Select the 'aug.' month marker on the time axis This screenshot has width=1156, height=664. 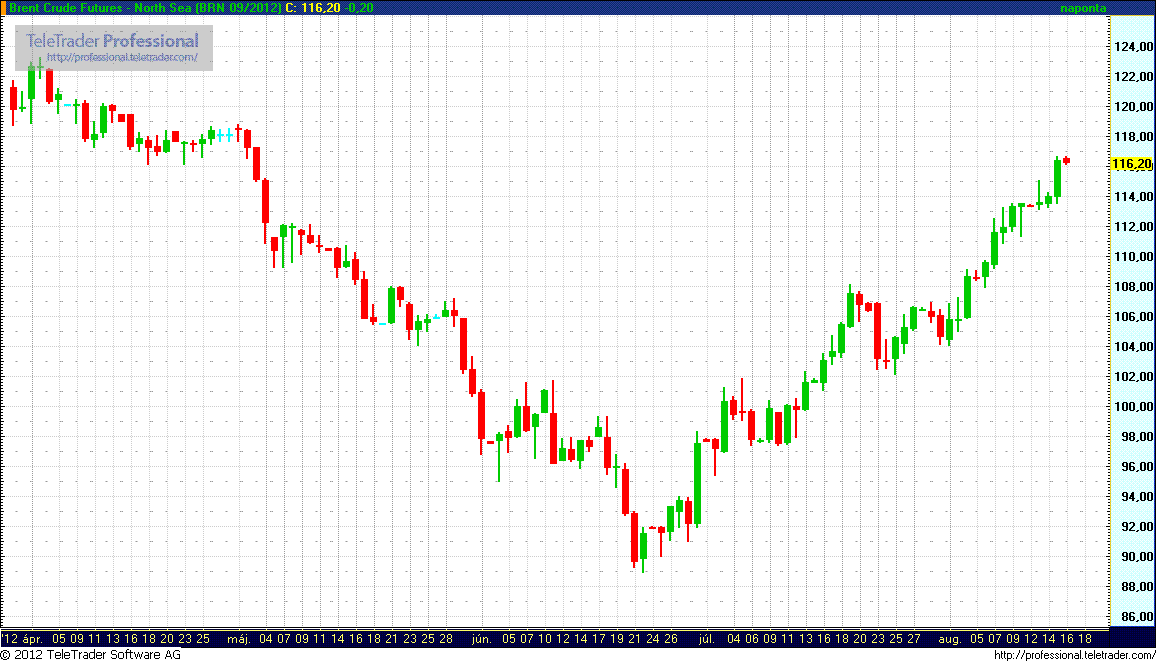point(950,638)
